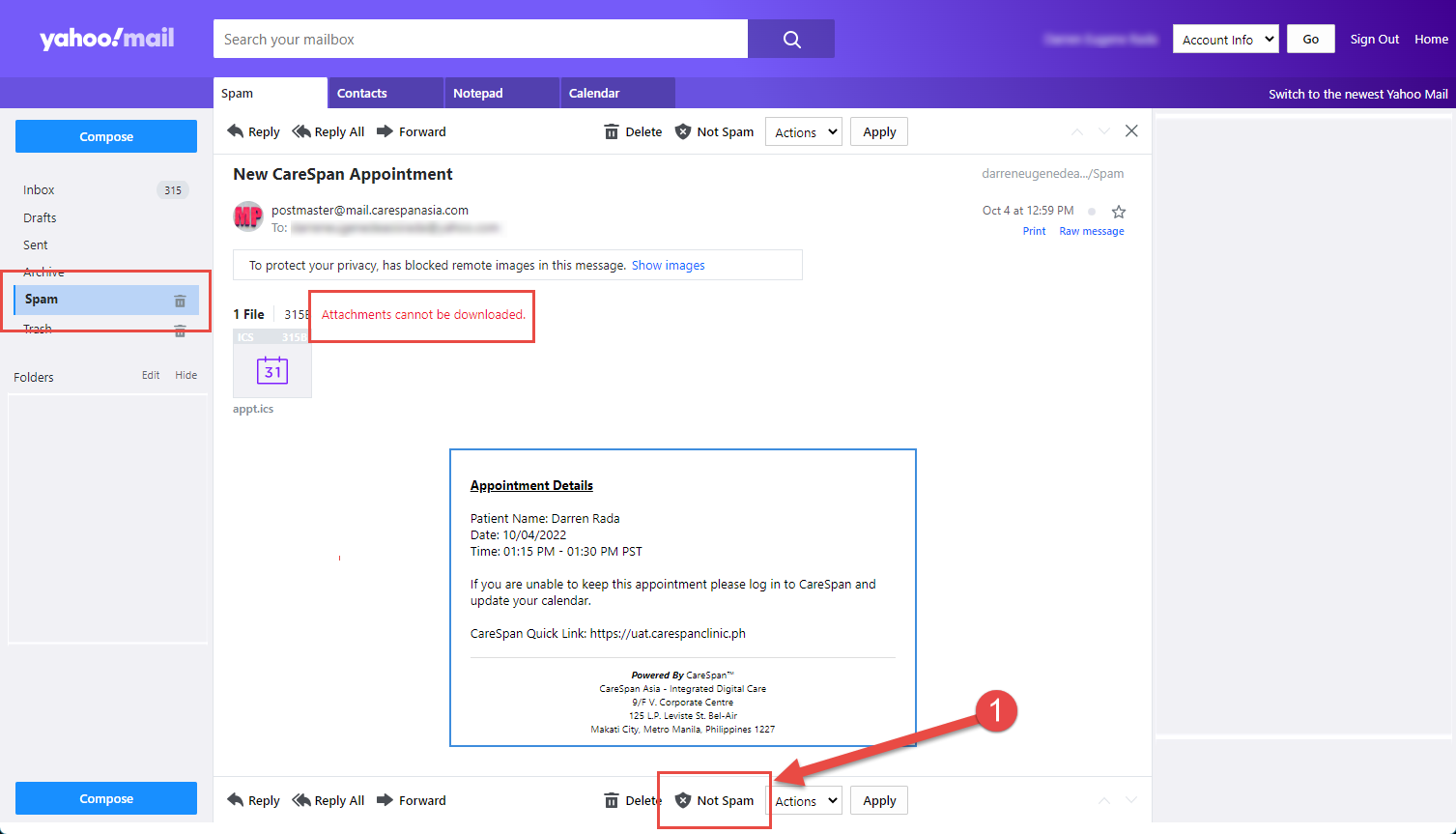This screenshot has width=1456, height=834.
Task: Click Delete trash icon in bottom toolbar
Action: 612,800
